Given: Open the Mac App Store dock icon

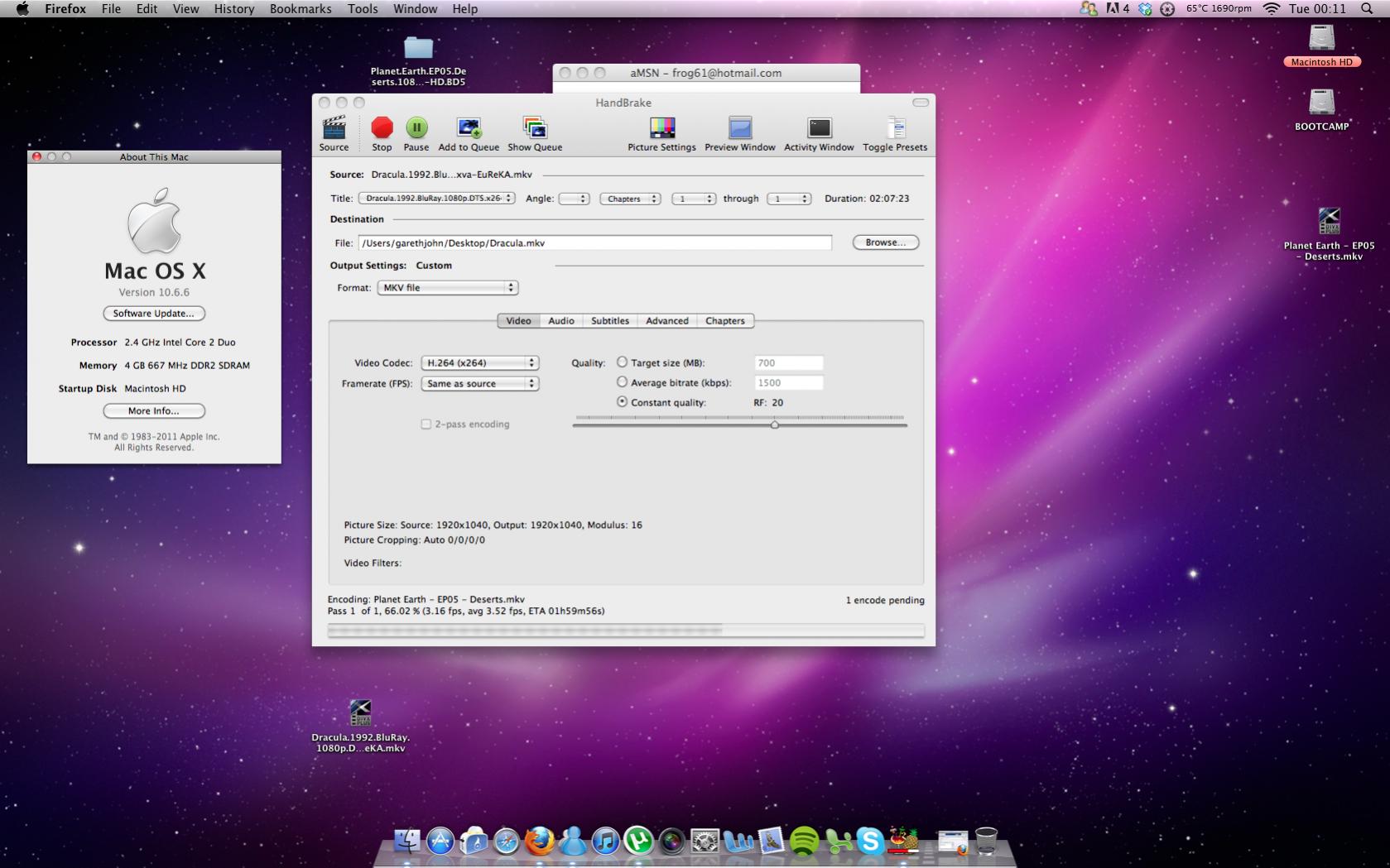Looking at the screenshot, I should click(440, 842).
